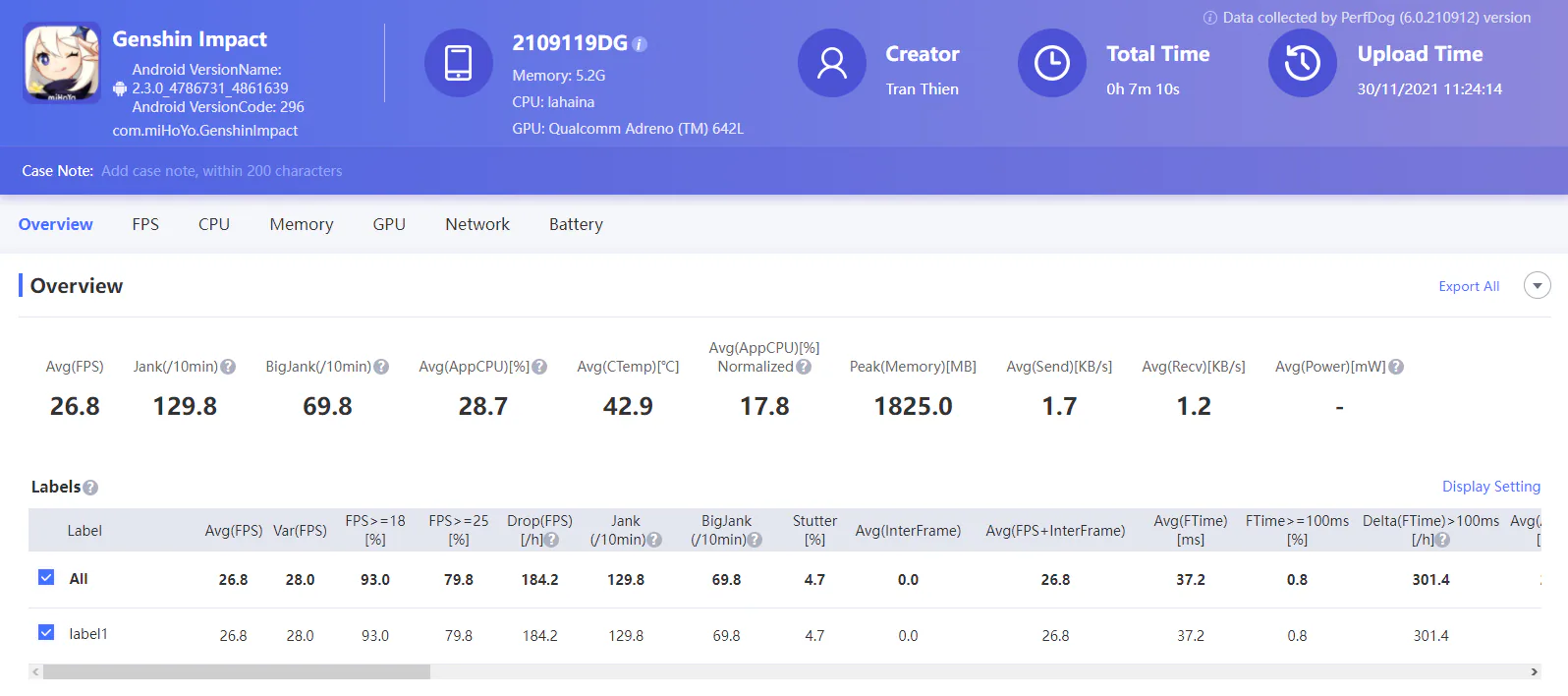Image resolution: width=1568 pixels, height=696 pixels.
Task: Click the Var(FPS) column header
Action: point(300,531)
